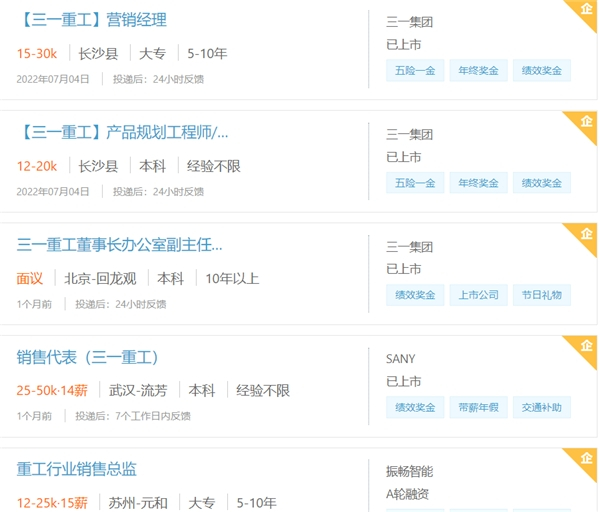Click 绩效奖金 tag in 产品规划工程师 card
Image resolution: width=600 pixels, height=512 pixels.
(x=542, y=183)
